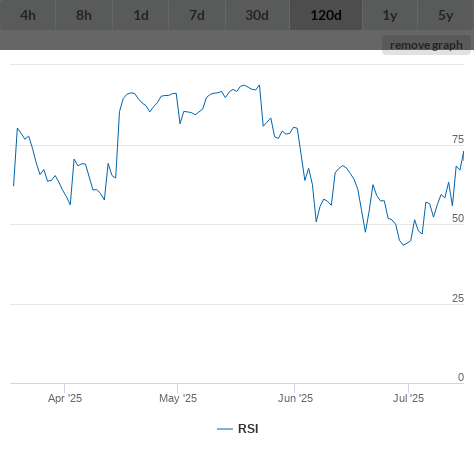
Task: Choose the 1d range option
Action: coord(141,15)
